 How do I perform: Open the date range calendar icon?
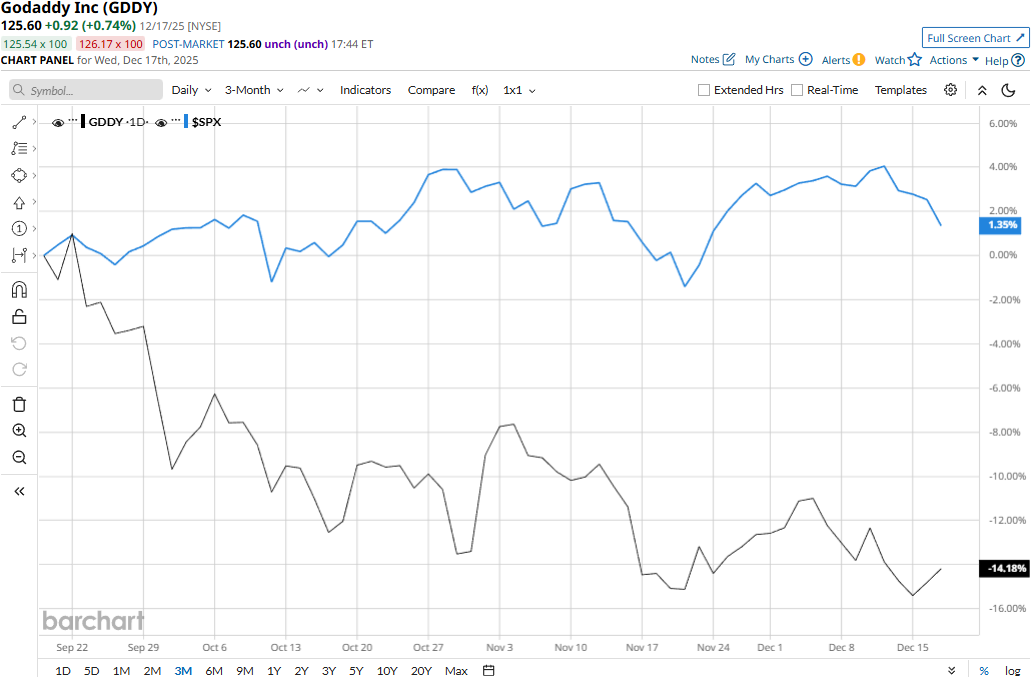[488, 670]
